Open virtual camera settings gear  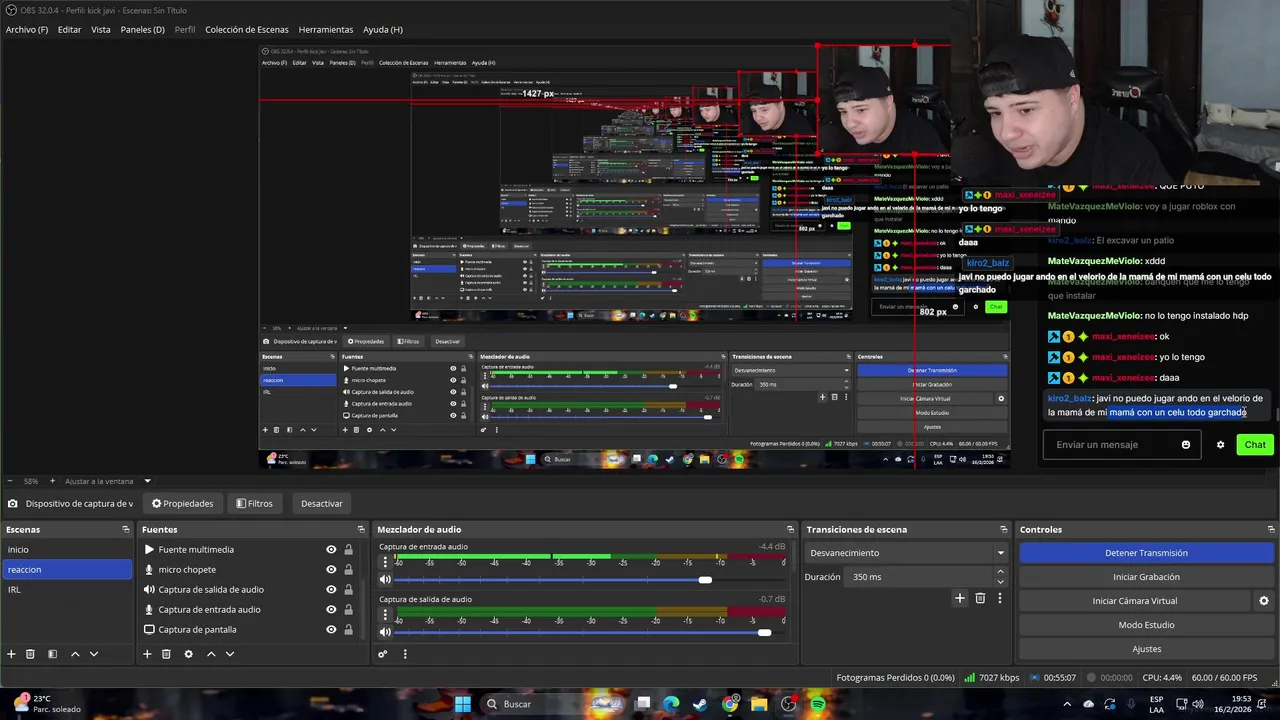click(1264, 601)
